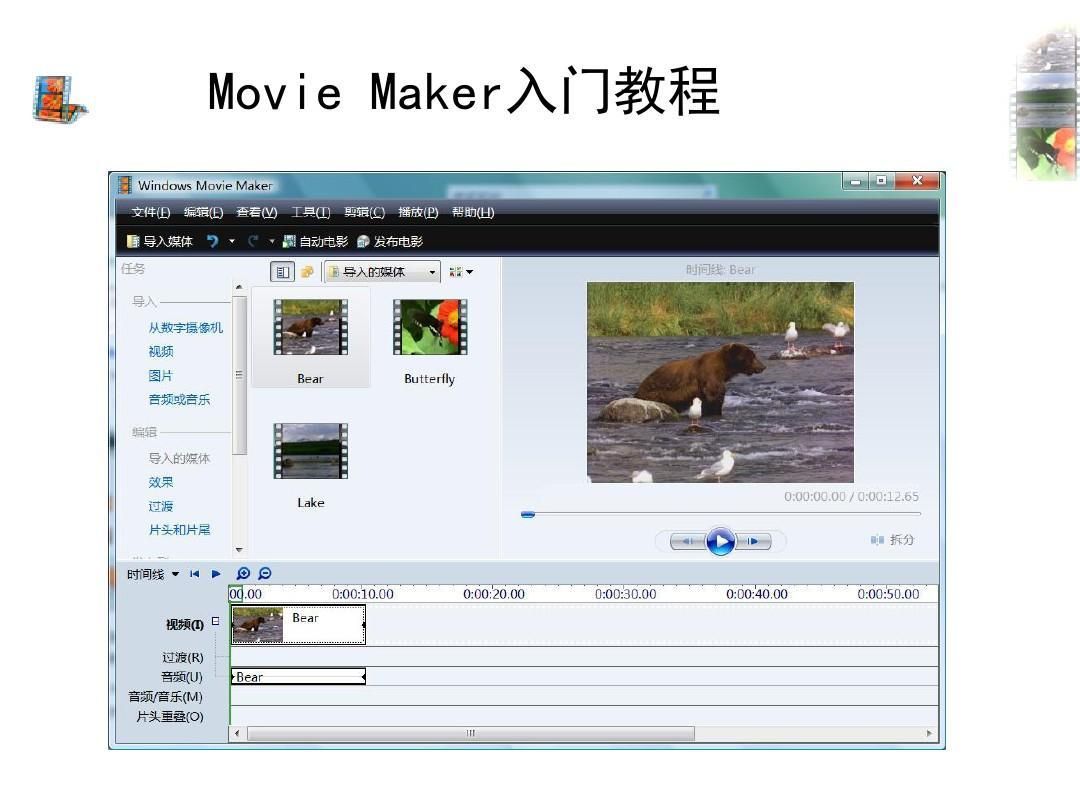Select the Bear audio clip on timeline
The image size is (1080, 810).
click(298, 677)
